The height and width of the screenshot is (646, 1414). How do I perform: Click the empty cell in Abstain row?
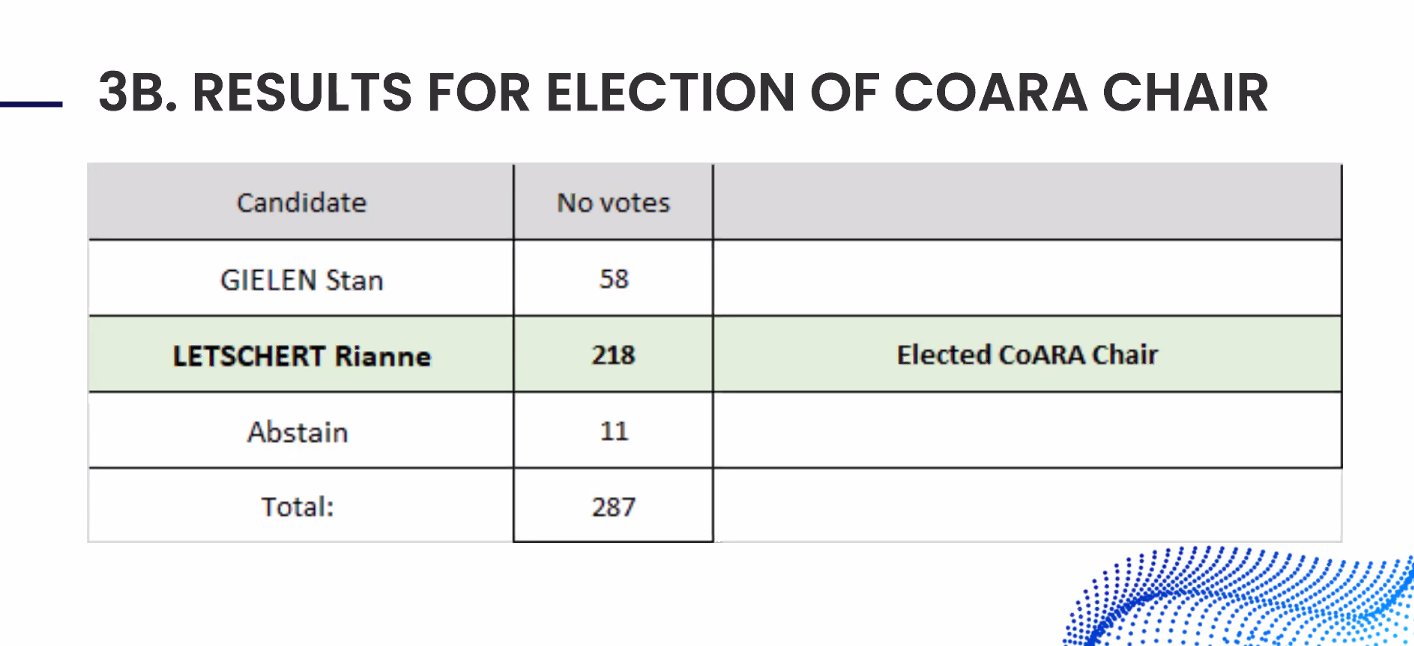point(1027,431)
